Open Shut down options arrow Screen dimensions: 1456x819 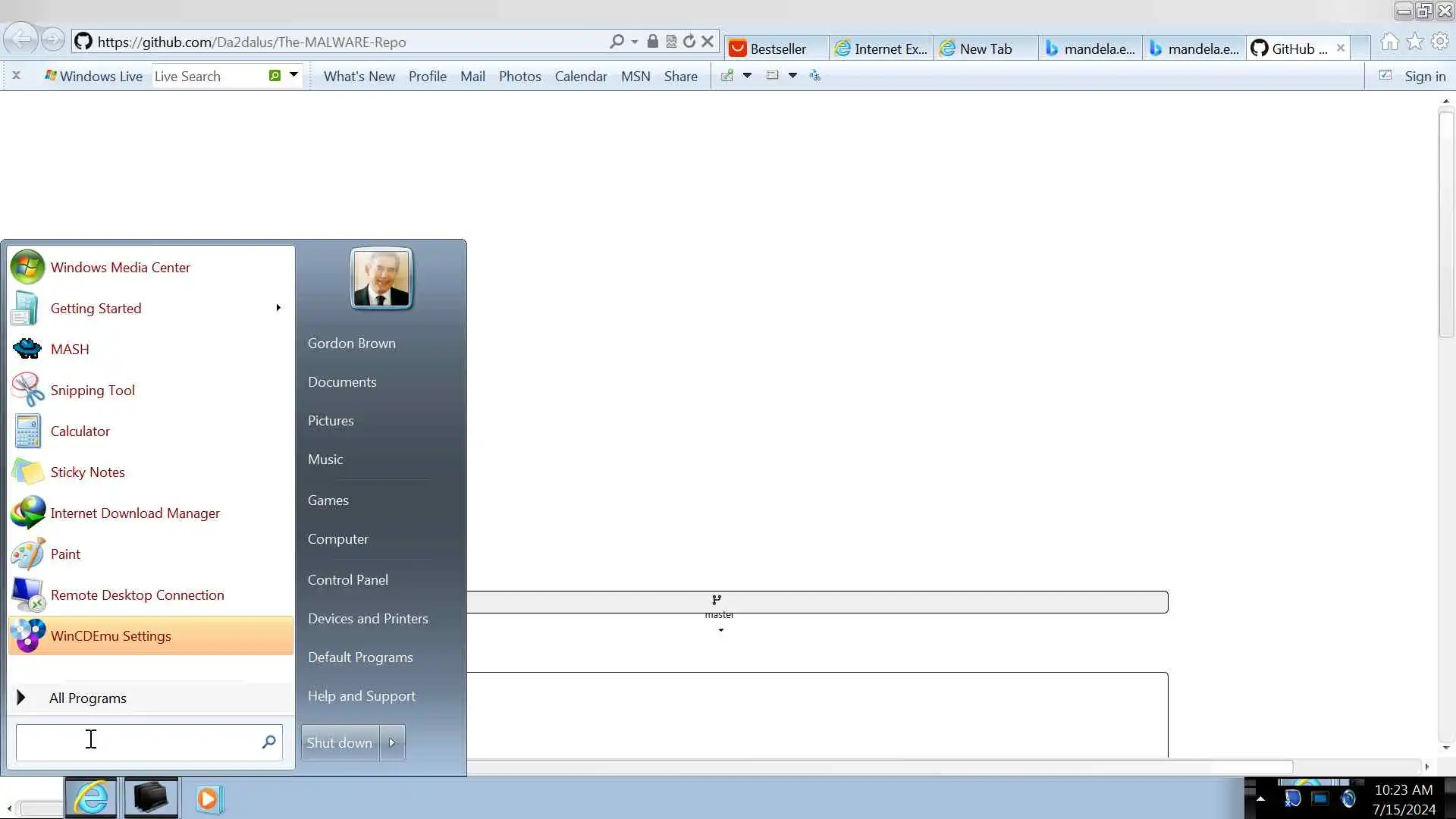(x=392, y=742)
